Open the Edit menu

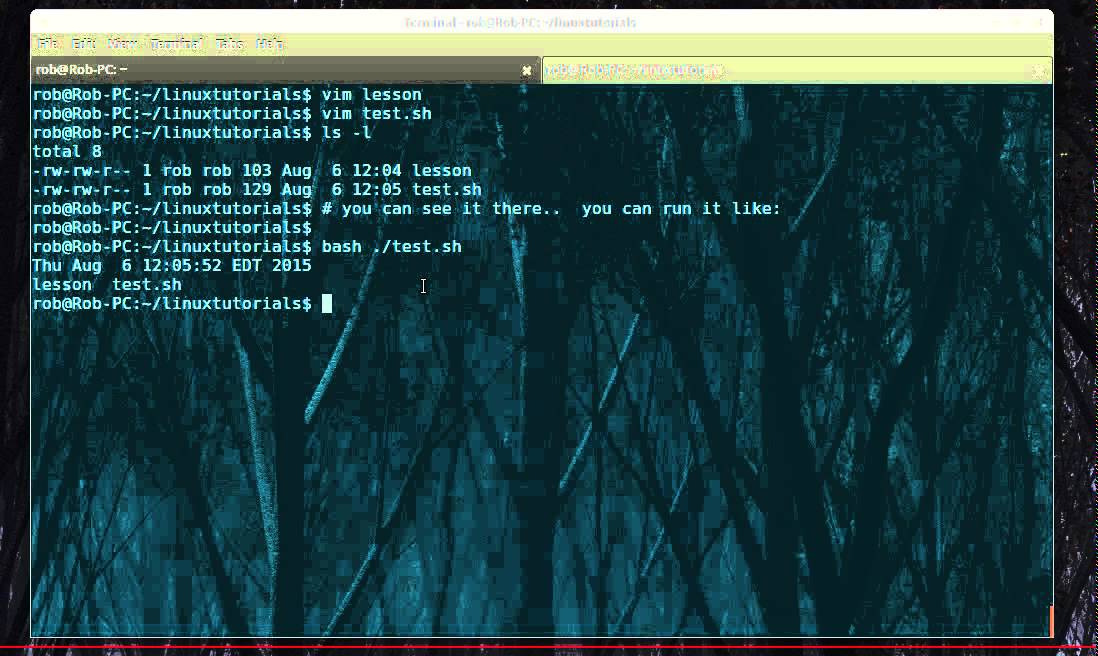[83, 43]
